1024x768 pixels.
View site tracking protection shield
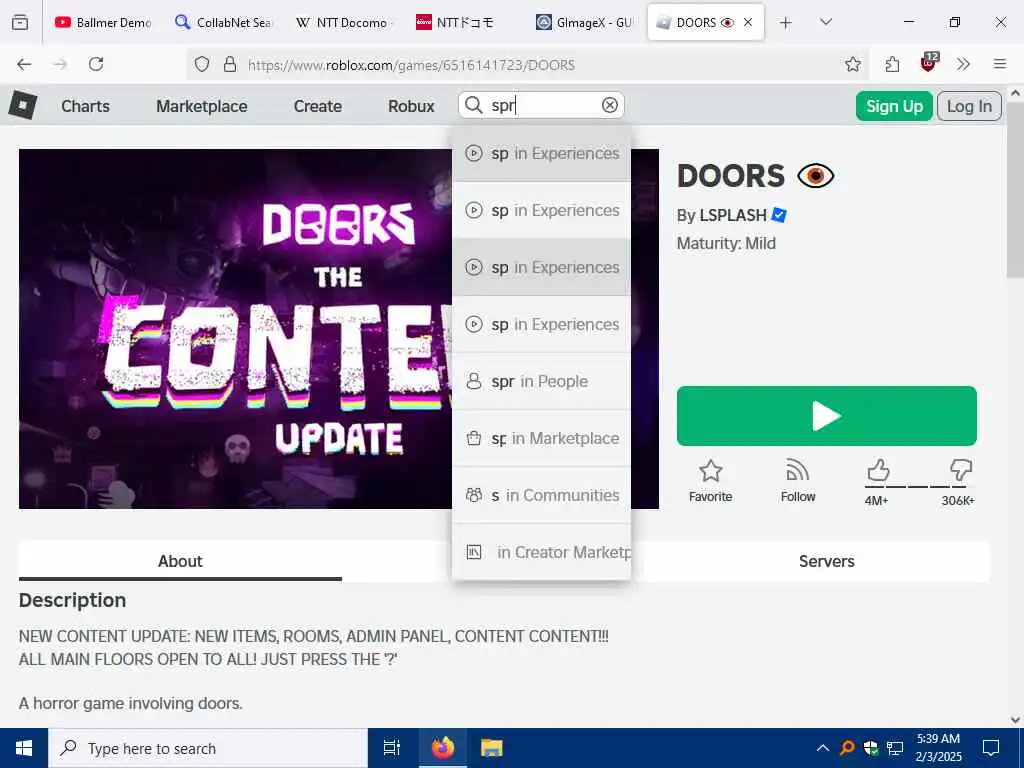tap(202, 64)
